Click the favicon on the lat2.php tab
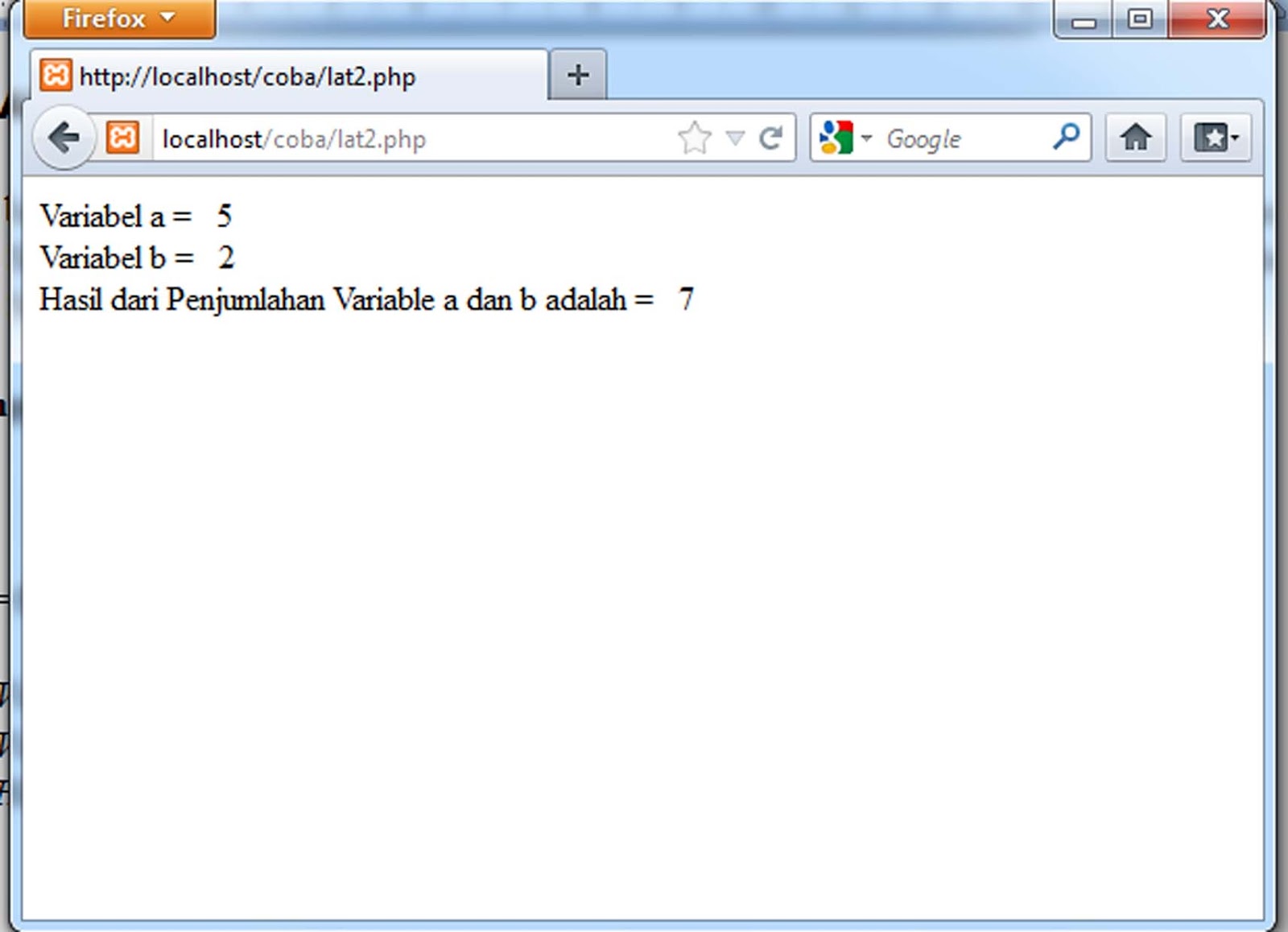The height and width of the screenshot is (932, 1288). [56, 75]
